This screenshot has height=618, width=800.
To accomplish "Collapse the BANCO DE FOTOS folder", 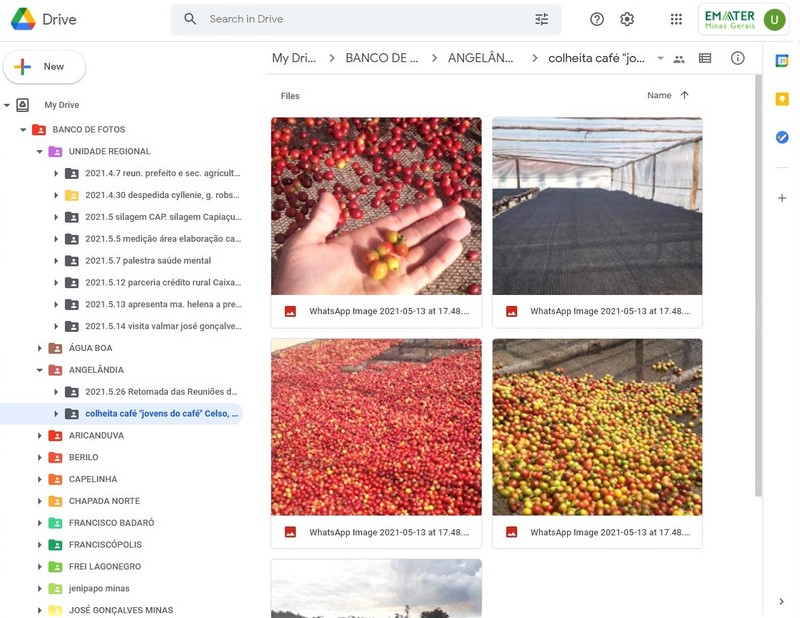I will [23, 130].
